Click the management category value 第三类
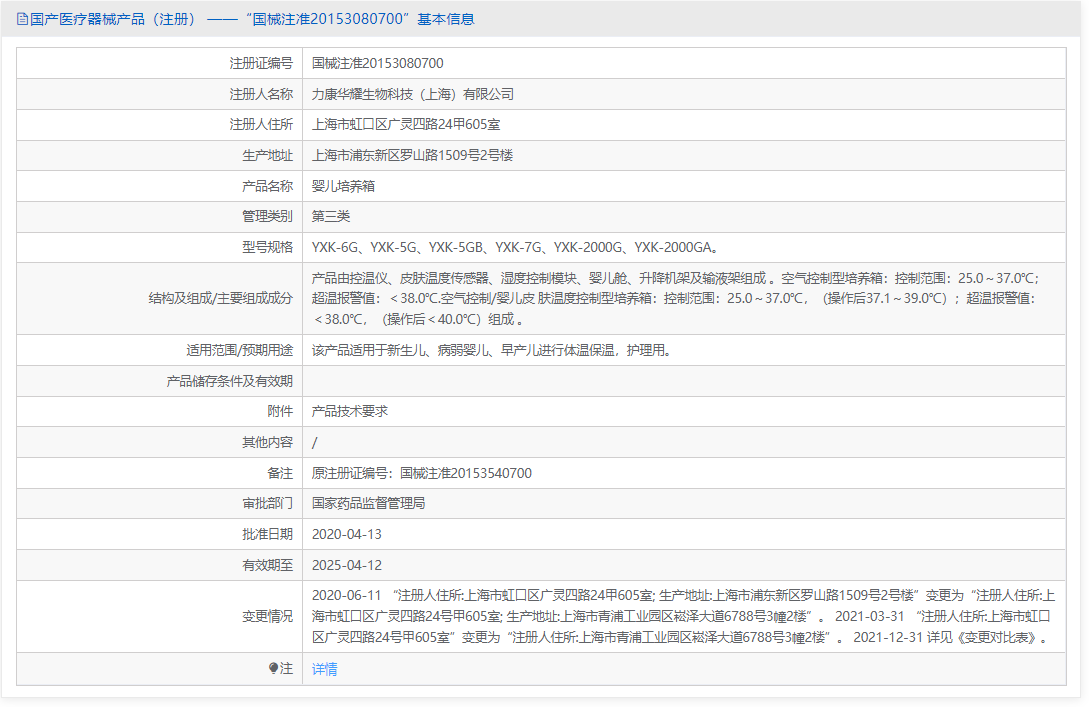This screenshot has height=707, width=1089. (331, 216)
